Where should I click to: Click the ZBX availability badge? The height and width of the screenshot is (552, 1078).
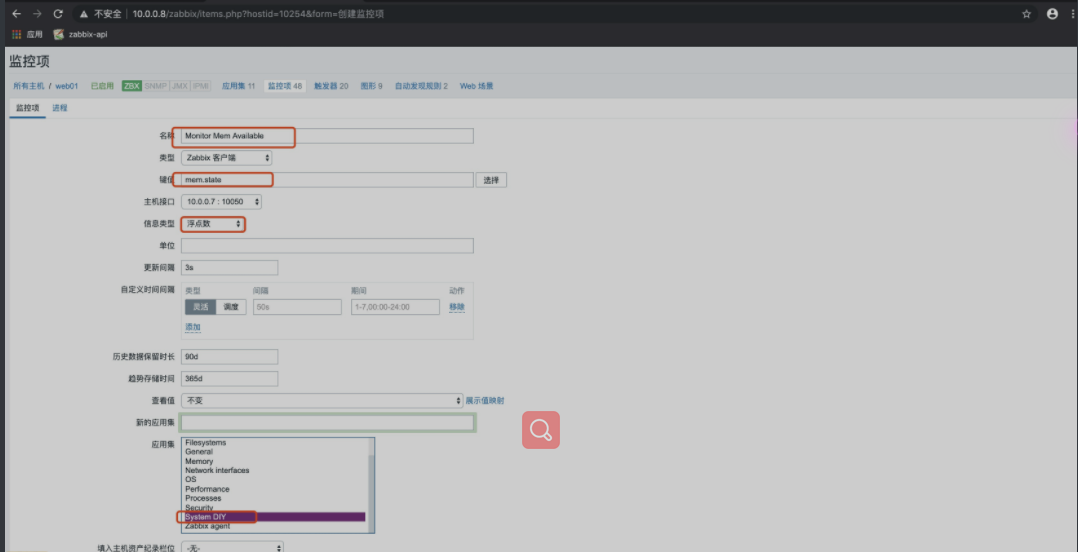pyautogui.click(x=131, y=86)
